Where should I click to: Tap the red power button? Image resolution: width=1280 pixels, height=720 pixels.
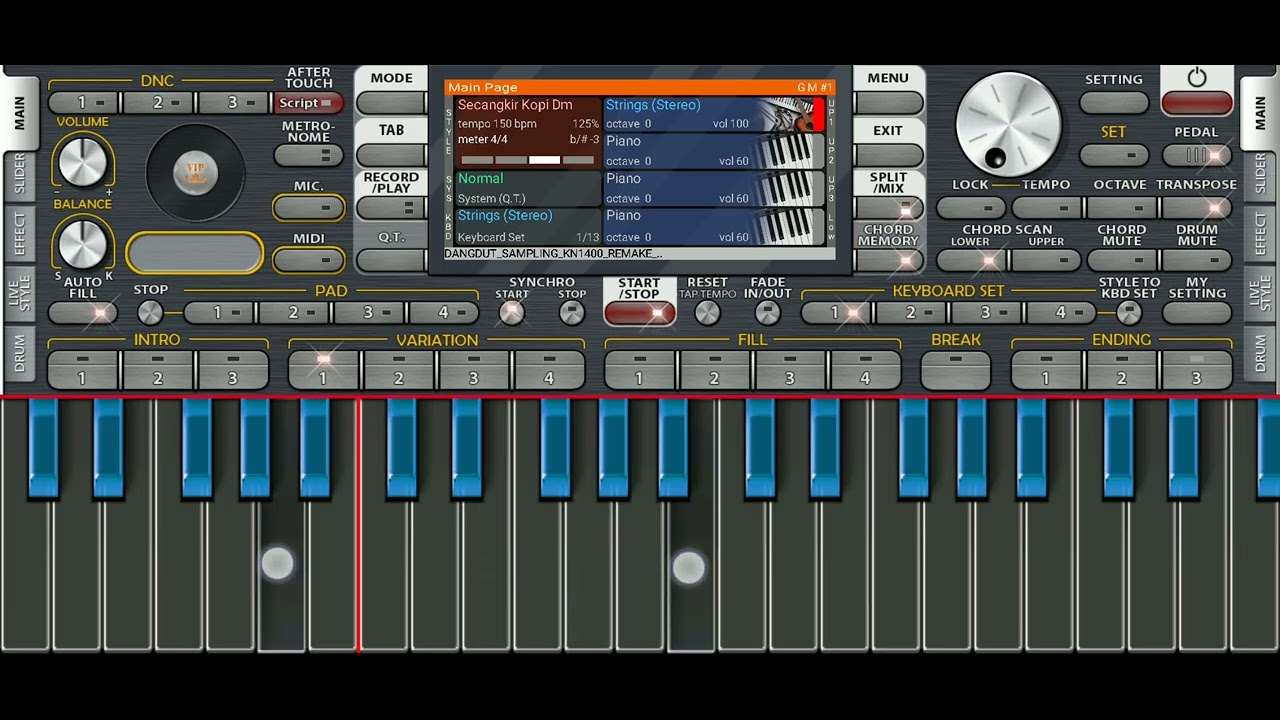(x=1196, y=103)
